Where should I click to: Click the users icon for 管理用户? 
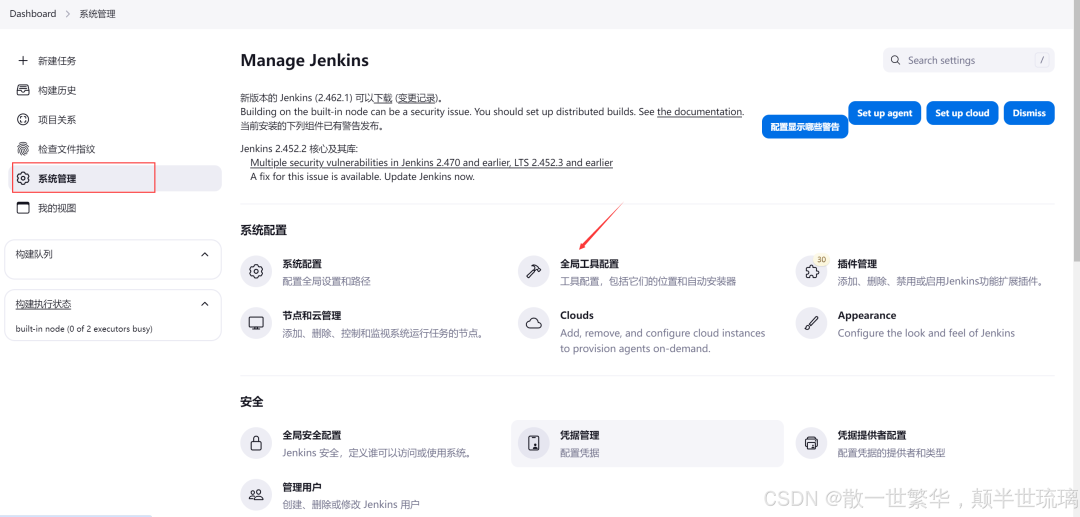[x=256, y=494]
